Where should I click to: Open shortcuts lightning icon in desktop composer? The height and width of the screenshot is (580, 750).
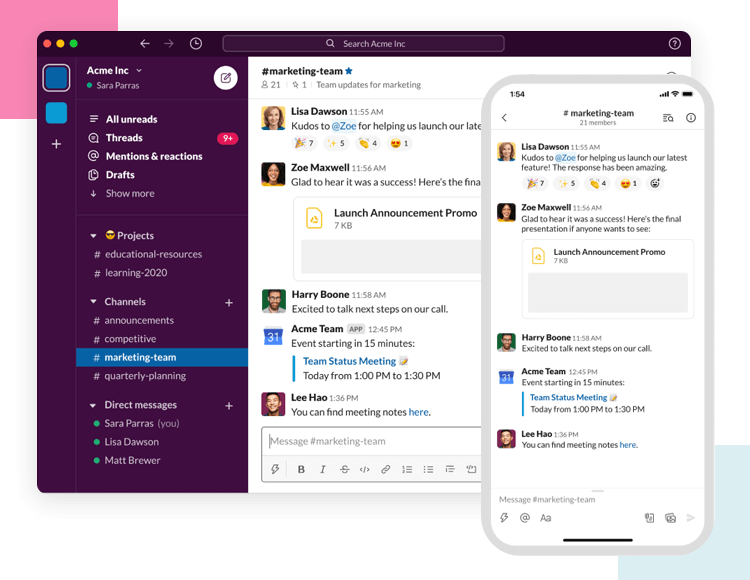coord(275,469)
